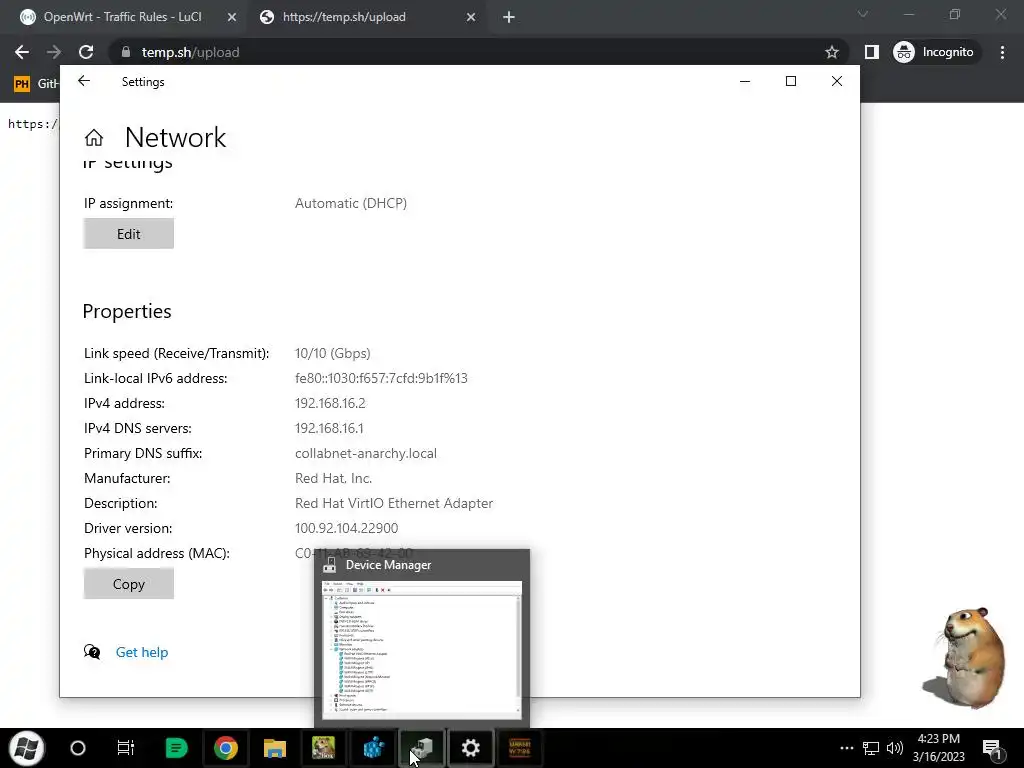Click the browser back arrow
The width and height of the screenshot is (1024, 768).
tap(22, 52)
